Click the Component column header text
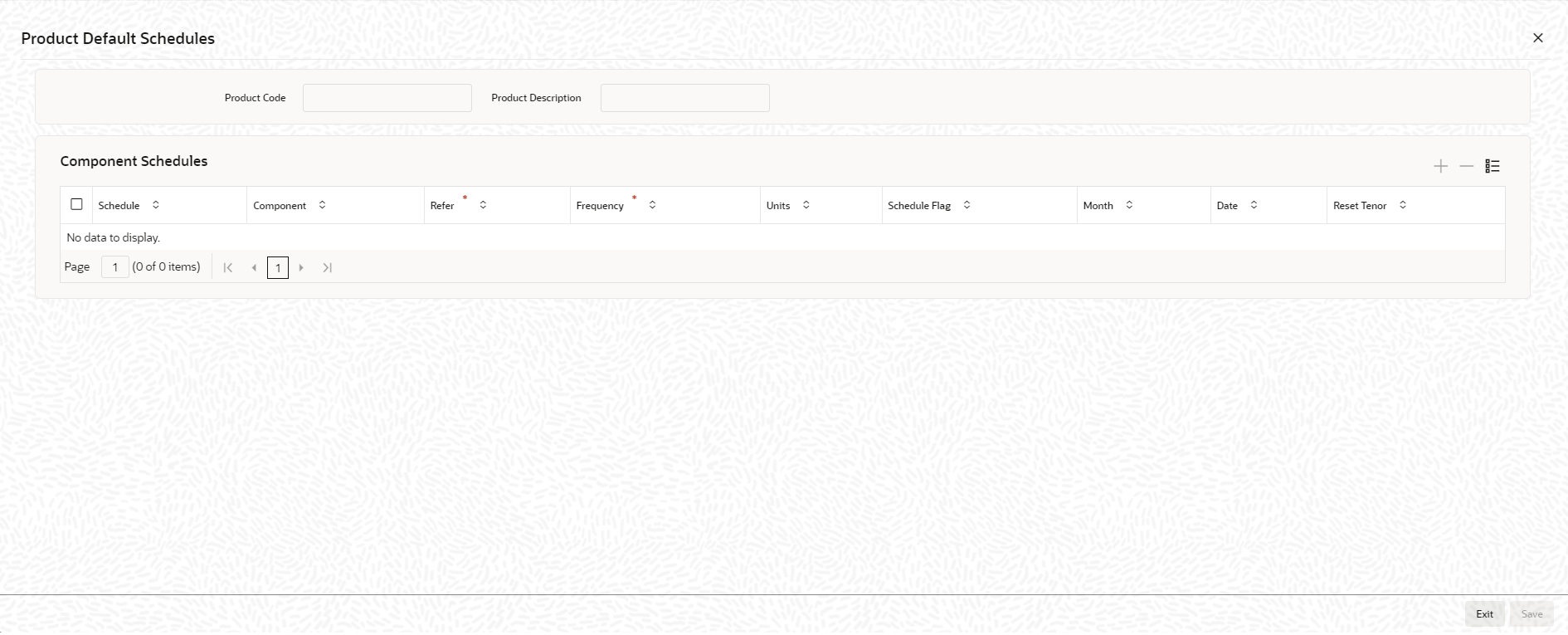Screen dimensions: 1568x635 tap(280, 206)
